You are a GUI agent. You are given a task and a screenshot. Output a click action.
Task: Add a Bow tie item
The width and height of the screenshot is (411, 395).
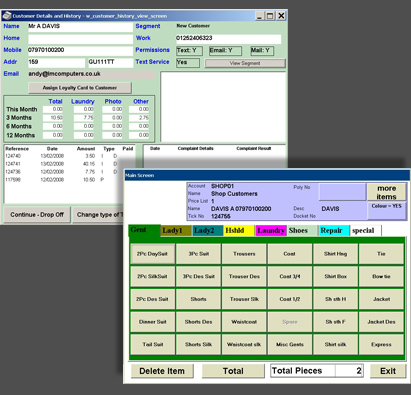[381, 277]
